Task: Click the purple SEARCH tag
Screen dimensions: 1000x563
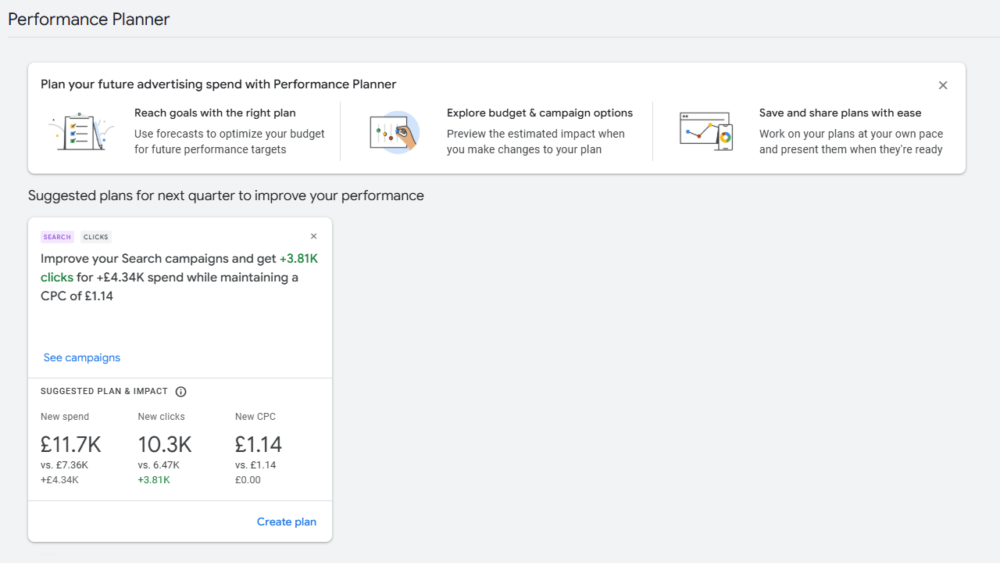Action: (x=57, y=237)
